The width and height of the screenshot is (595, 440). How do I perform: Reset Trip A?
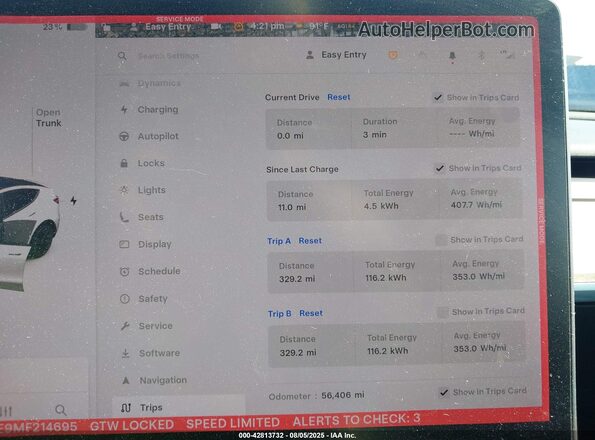pos(310,240)
